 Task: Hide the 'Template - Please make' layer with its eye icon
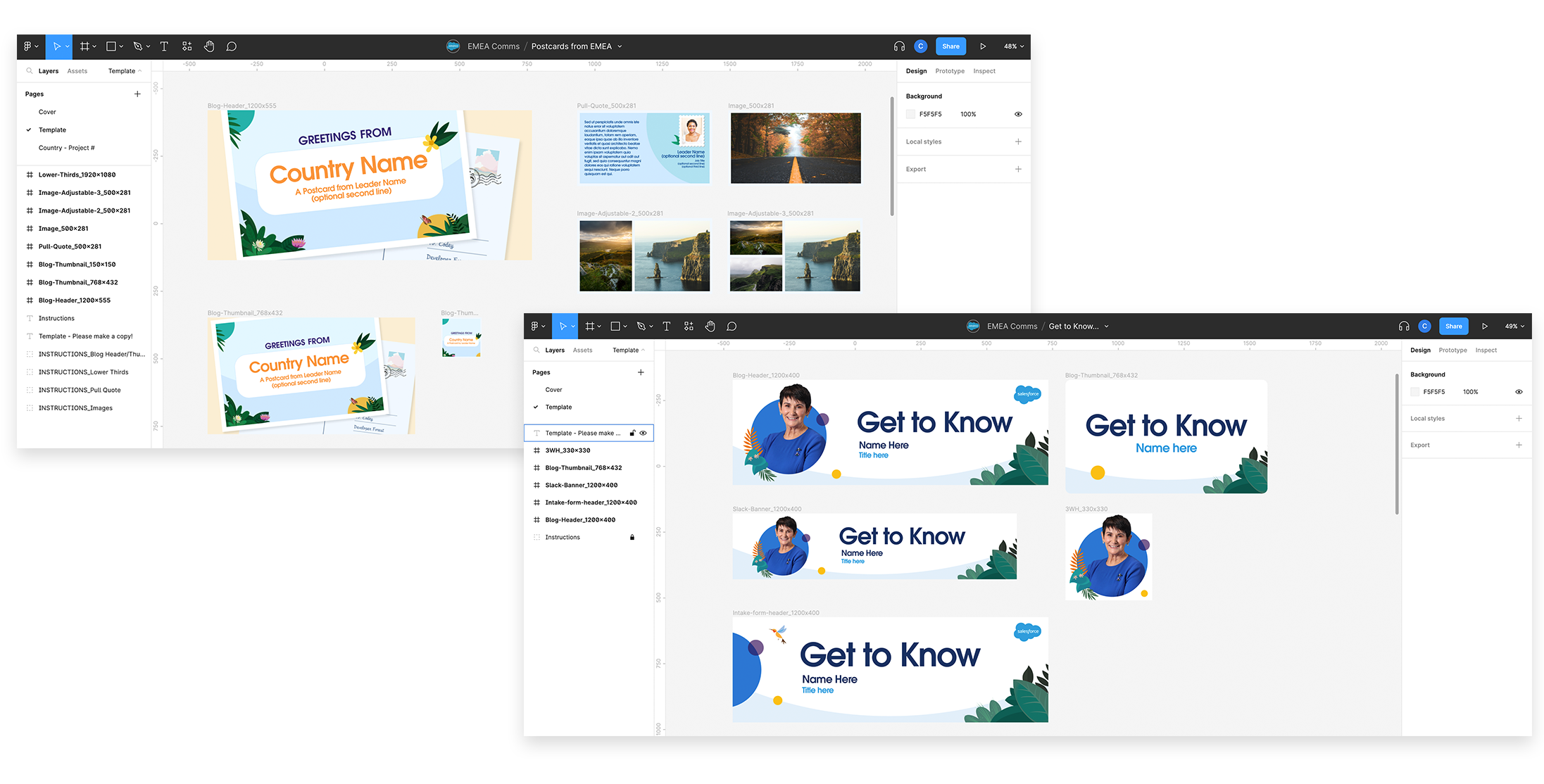(643, 434)
